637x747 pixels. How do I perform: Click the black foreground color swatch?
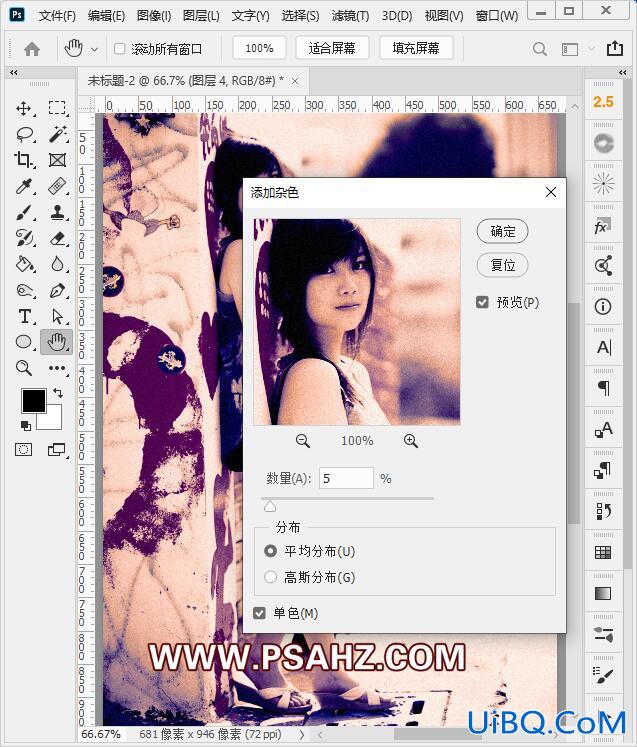(x=33, y=400)
